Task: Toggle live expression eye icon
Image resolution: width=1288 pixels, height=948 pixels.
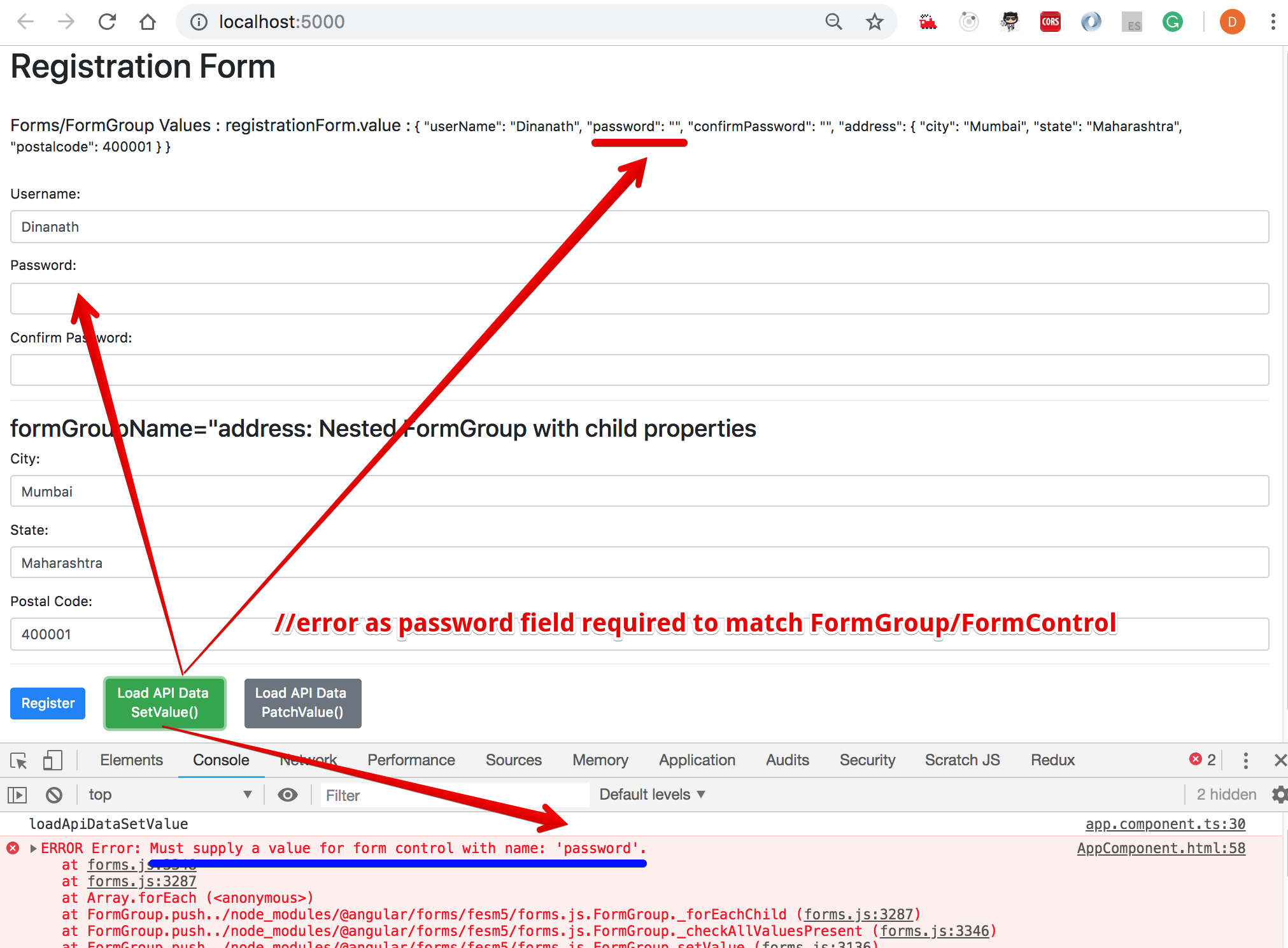Action: pos(288,795)
